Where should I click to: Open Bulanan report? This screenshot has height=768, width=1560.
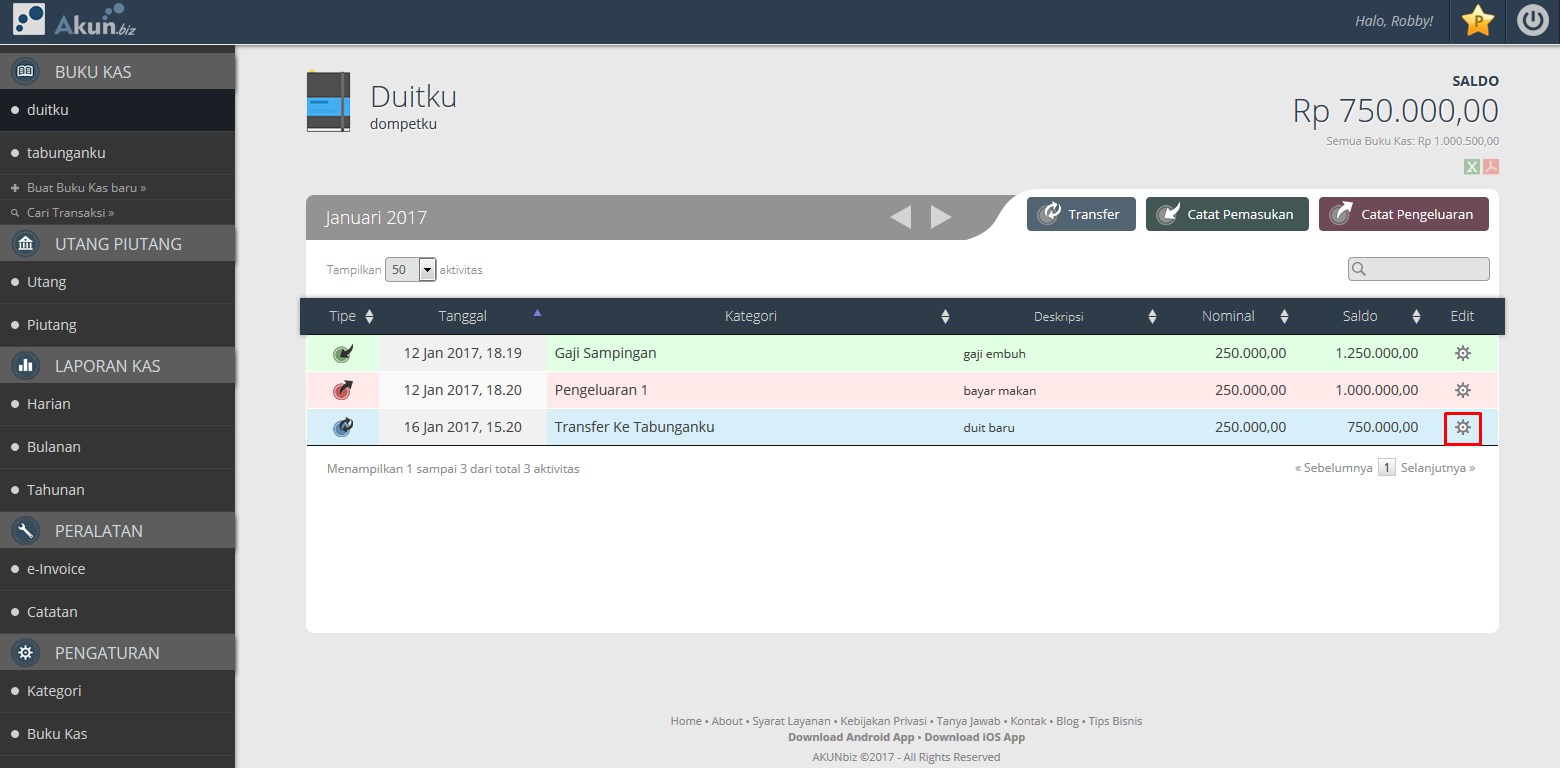[117, 447]
